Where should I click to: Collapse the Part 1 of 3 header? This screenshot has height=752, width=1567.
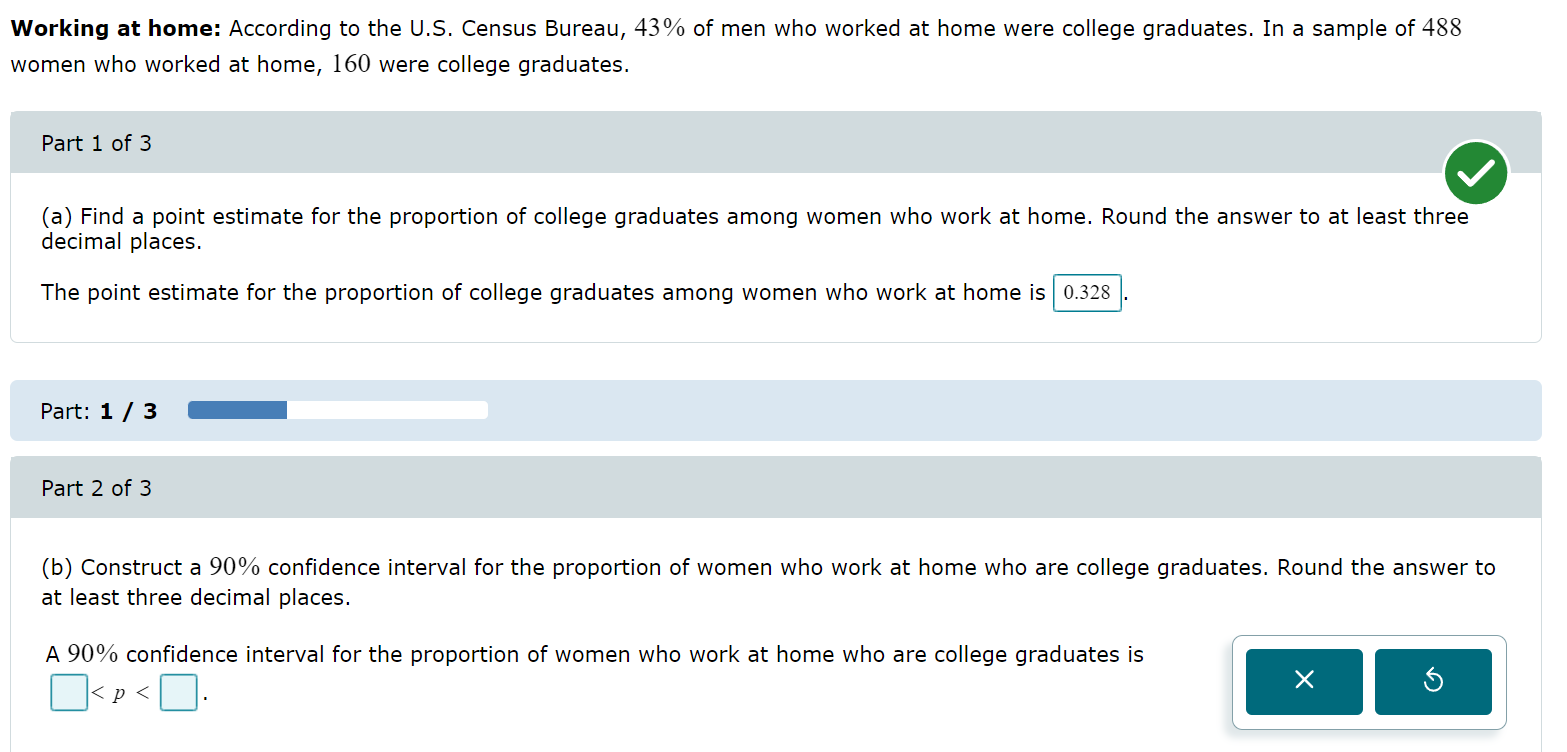[97, 143]
